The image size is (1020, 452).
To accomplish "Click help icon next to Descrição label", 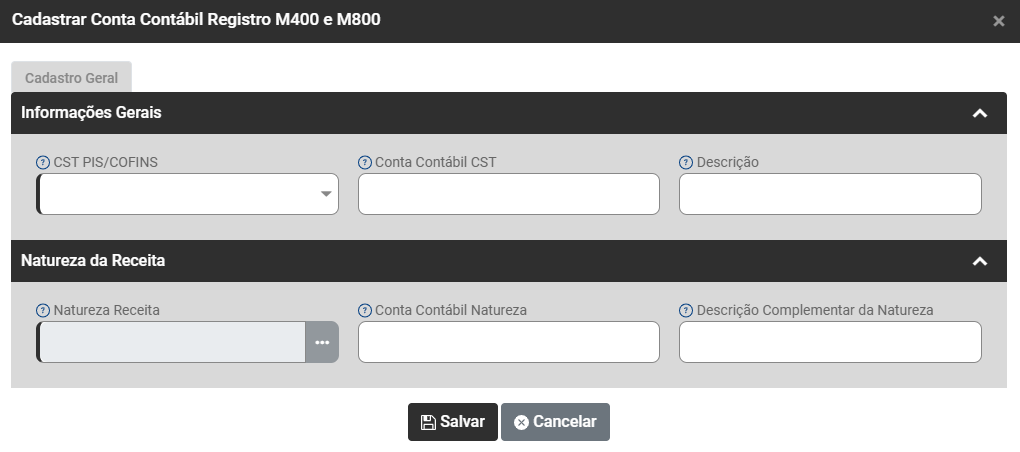I will (x=686, y=162).
